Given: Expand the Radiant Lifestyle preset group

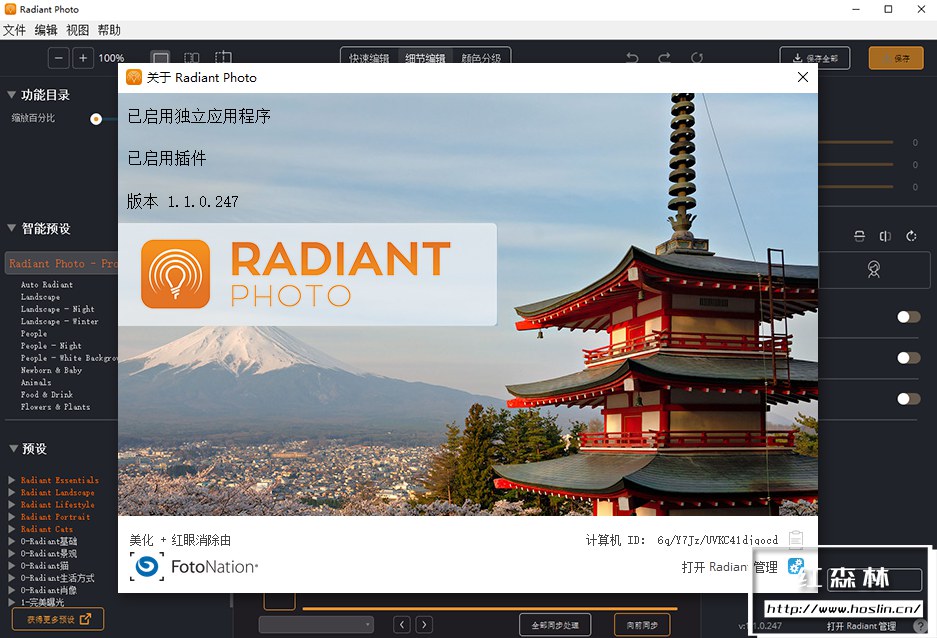Looking at the screenshot, I should tap(12, 504).
